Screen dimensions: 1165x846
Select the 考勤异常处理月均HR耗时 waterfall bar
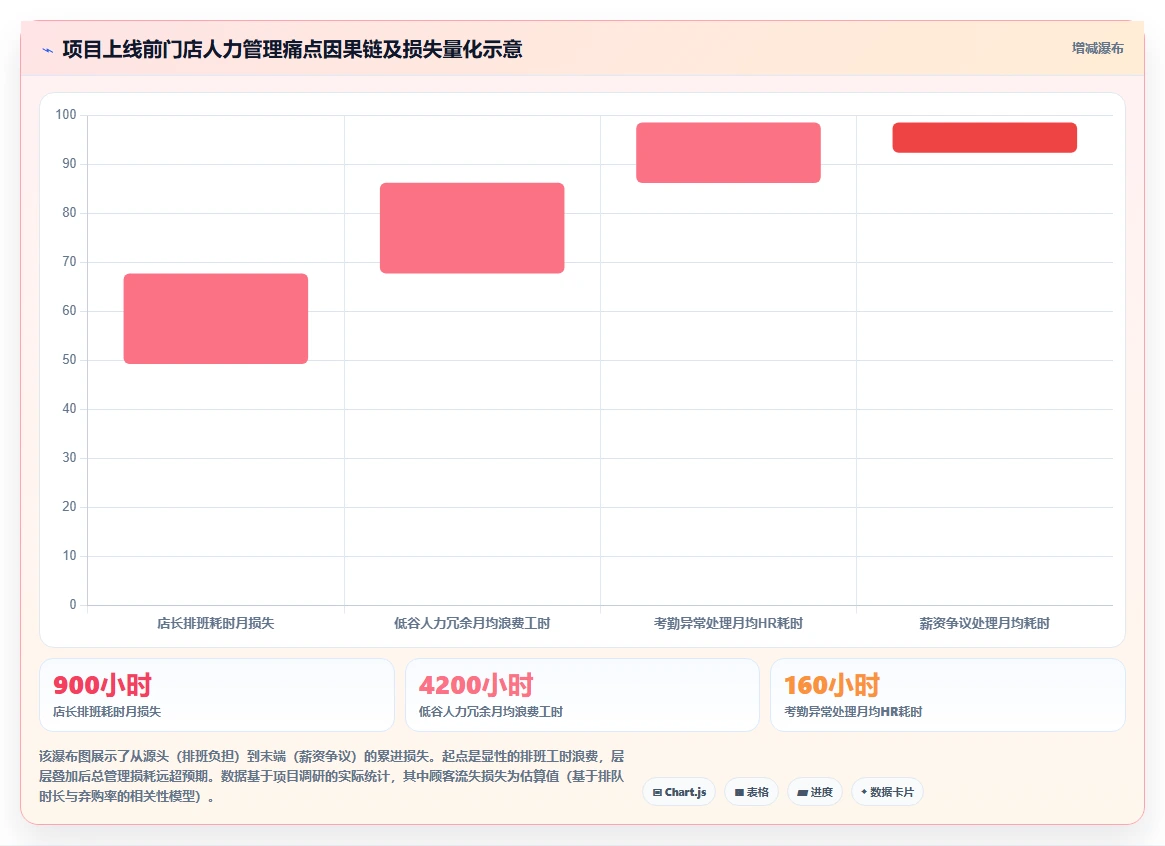[728, 152]
